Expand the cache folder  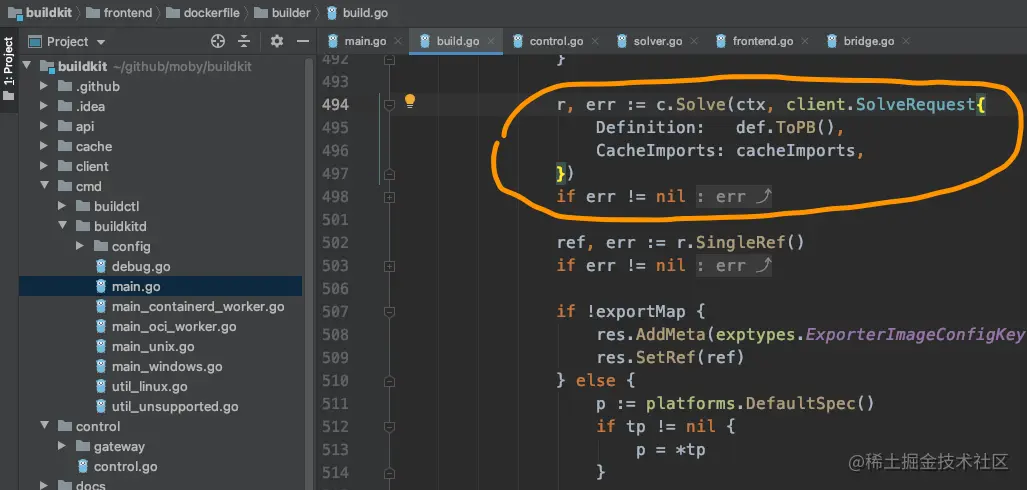pyautogui.click(x=44, y=146)
